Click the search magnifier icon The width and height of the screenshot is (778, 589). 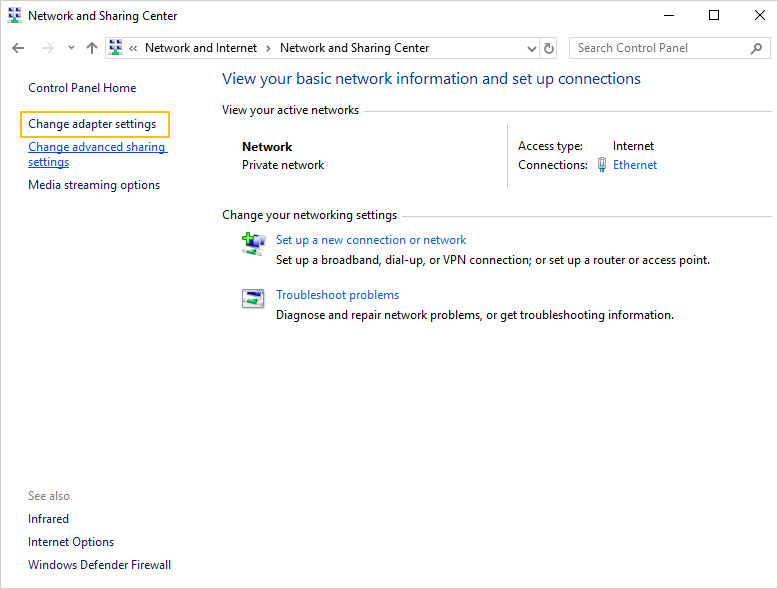click(756, 48)
